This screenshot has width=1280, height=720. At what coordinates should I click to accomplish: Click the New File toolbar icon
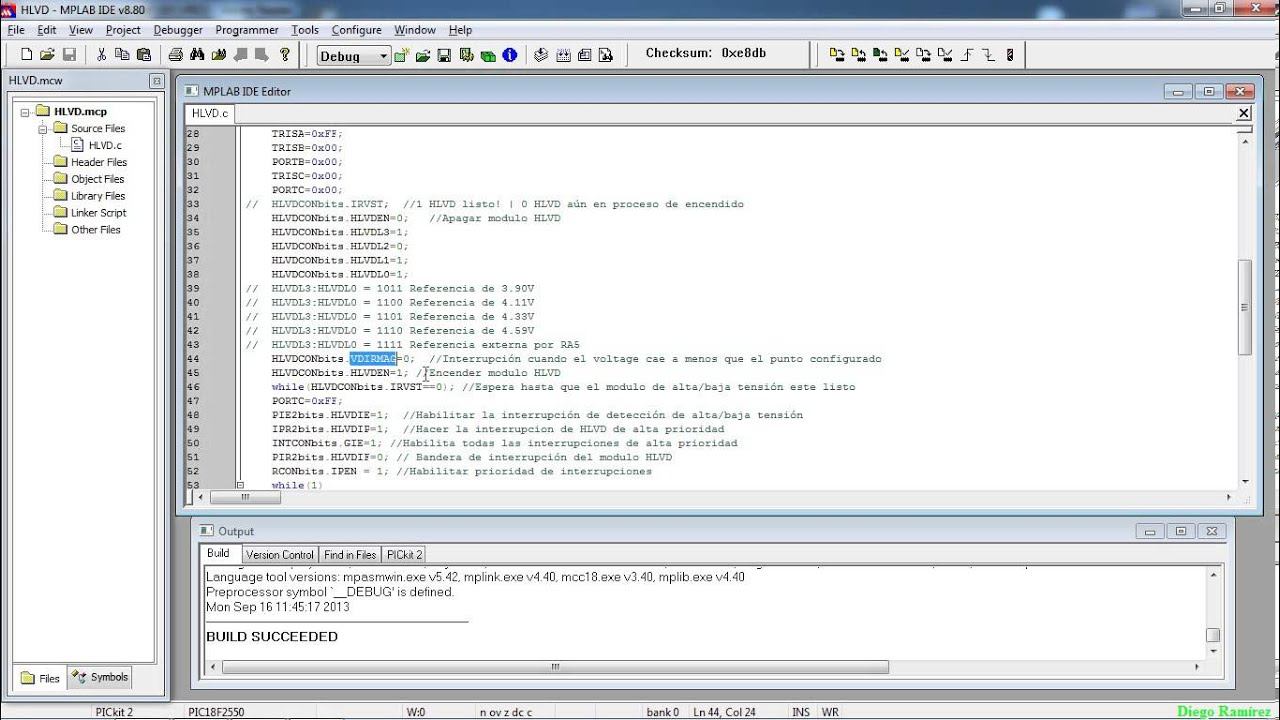coord(26,55)
